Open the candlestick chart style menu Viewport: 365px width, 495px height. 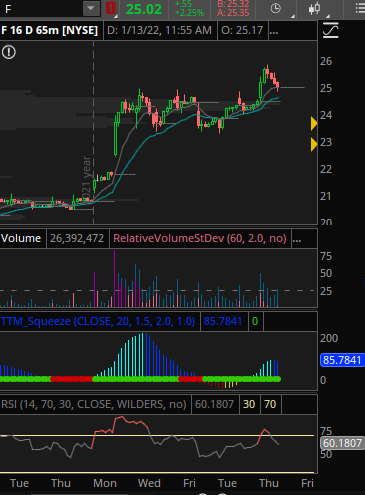point(314,8)
